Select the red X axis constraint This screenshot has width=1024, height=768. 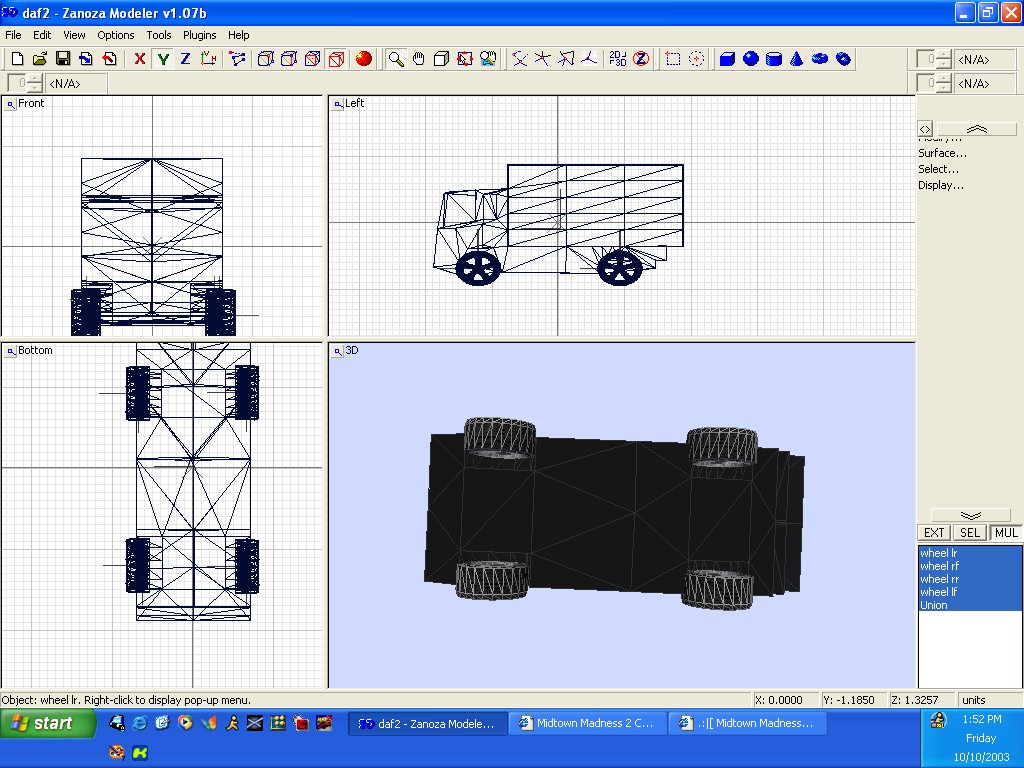coord(140,59)
